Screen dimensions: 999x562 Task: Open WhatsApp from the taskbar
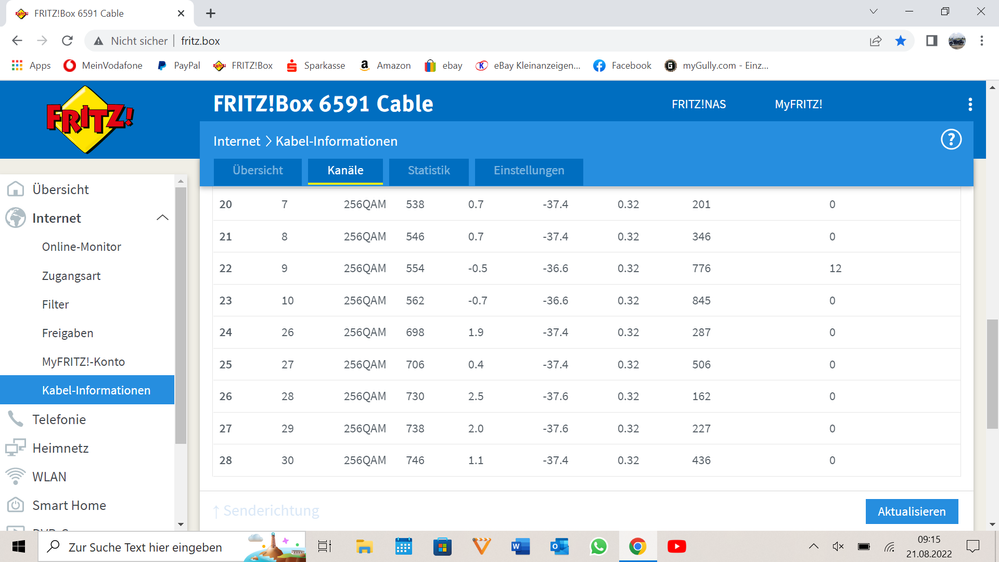tap(598, 547)
